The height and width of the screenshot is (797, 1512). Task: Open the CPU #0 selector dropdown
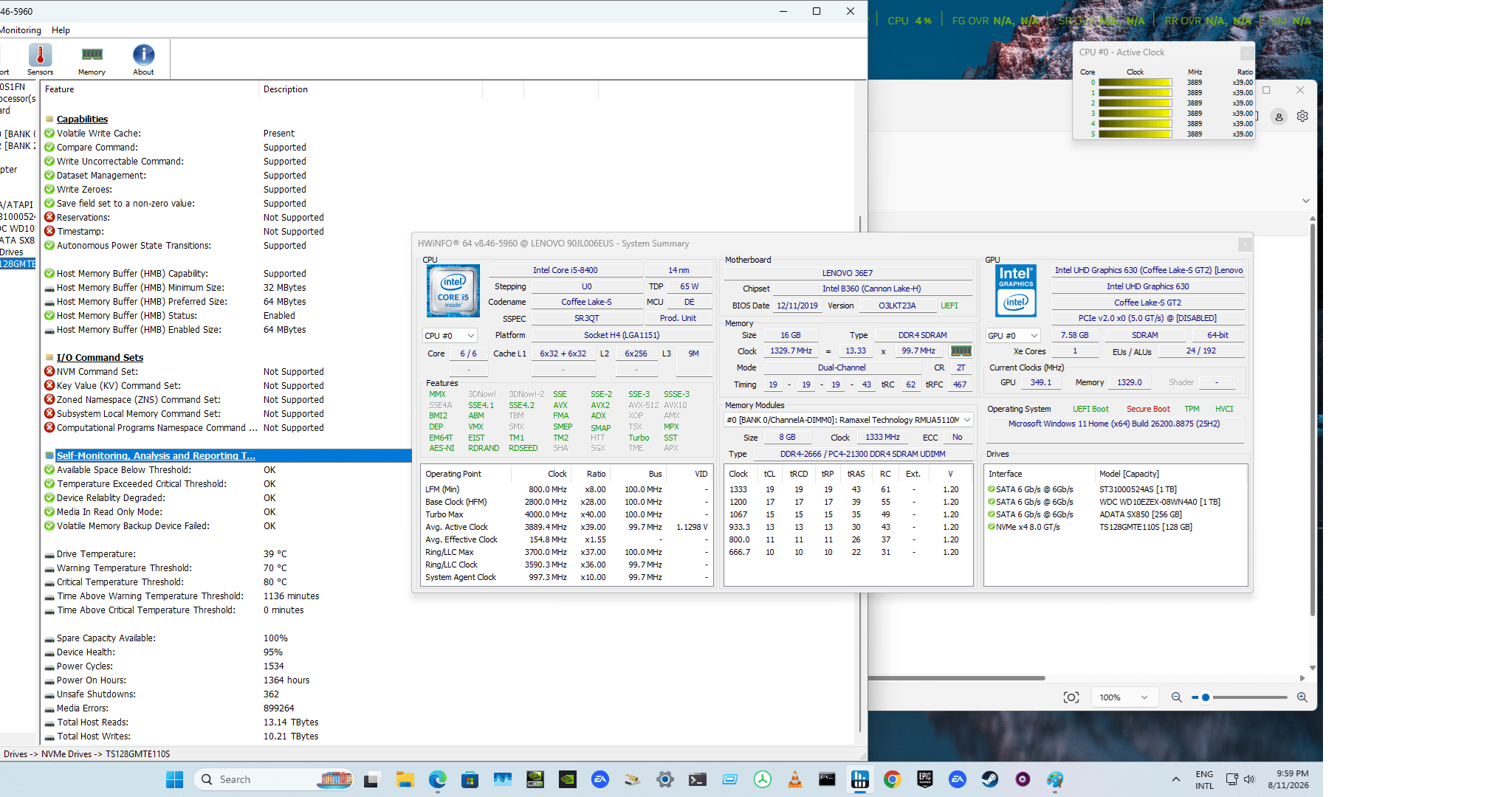[x=450, y=336]
